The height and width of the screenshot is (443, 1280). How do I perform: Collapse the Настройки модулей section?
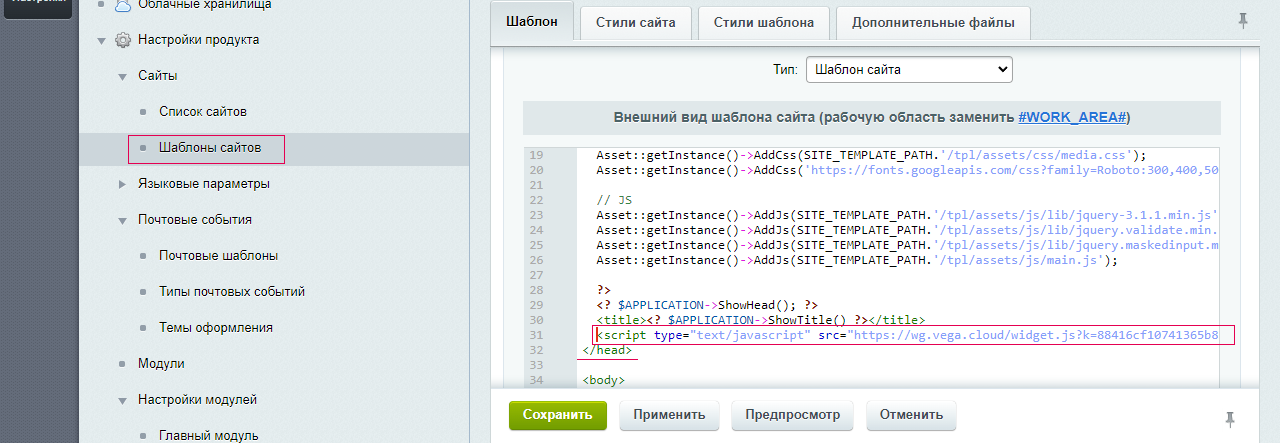pos(122,400)
